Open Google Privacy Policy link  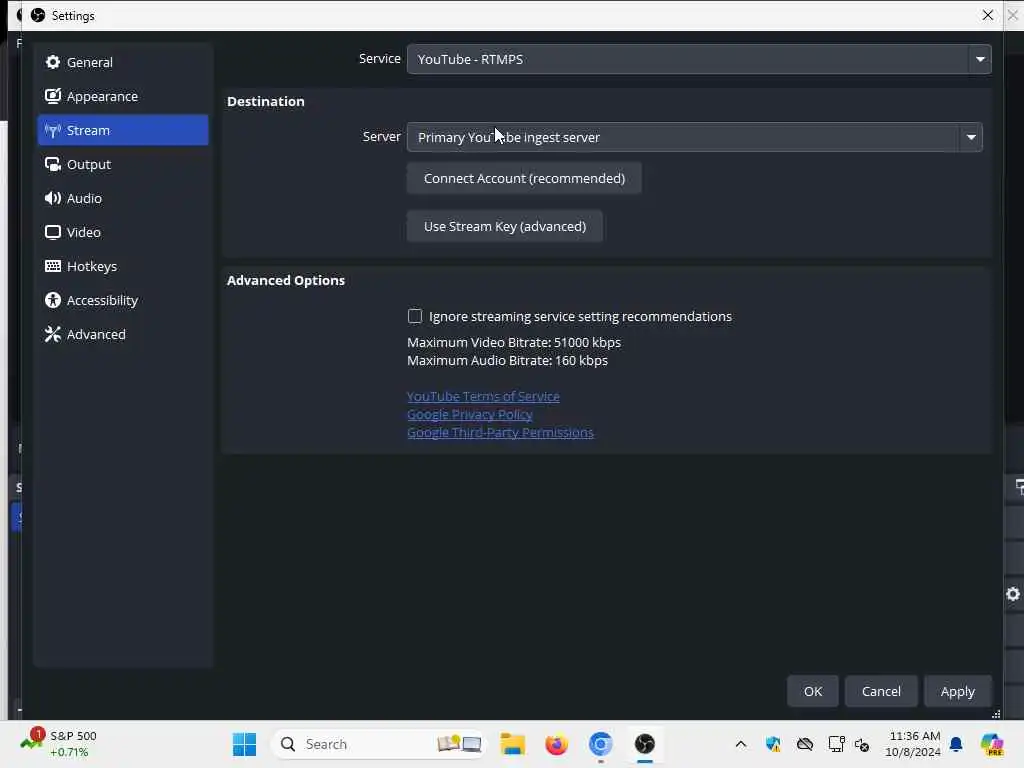click(x=470, y=414)
